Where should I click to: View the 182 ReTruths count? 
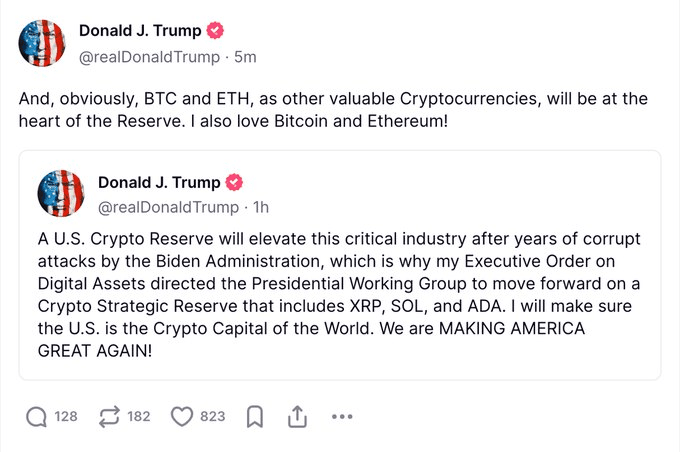[x=139, y=416]
